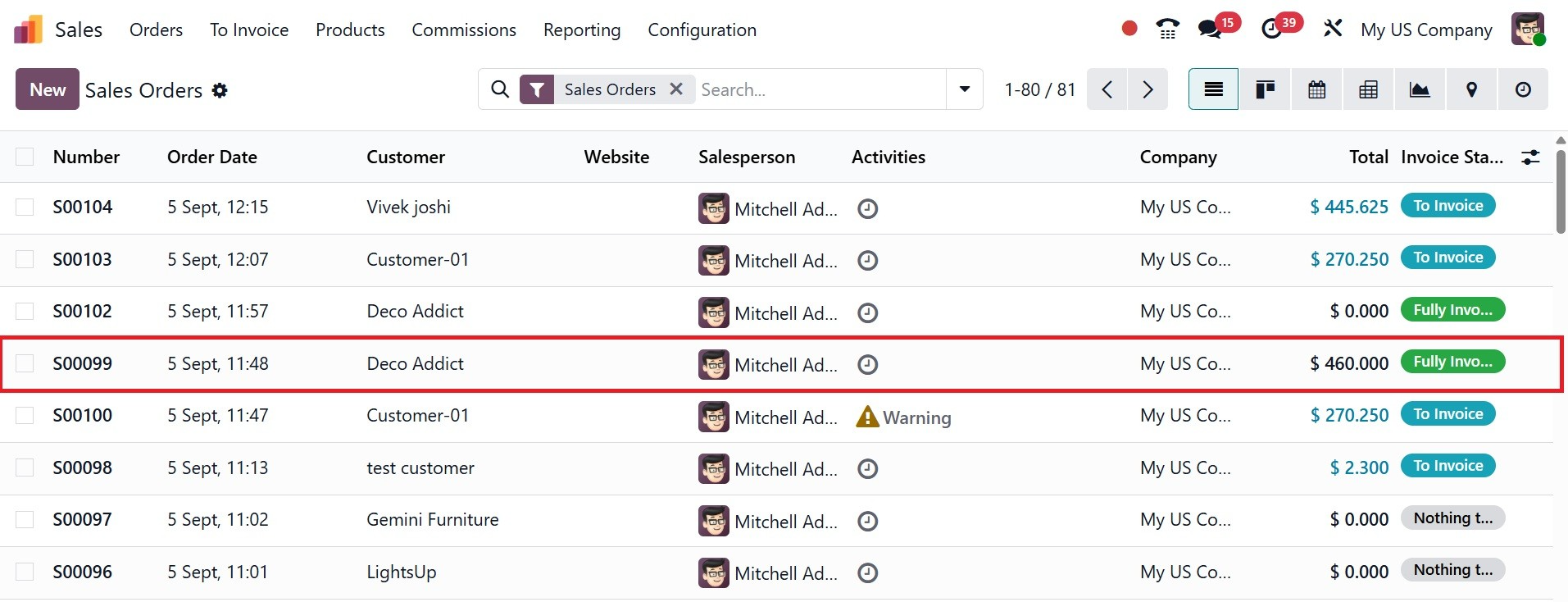Show the Map view
Screen dimensions: 1568x602
(x=1471, y=89)
